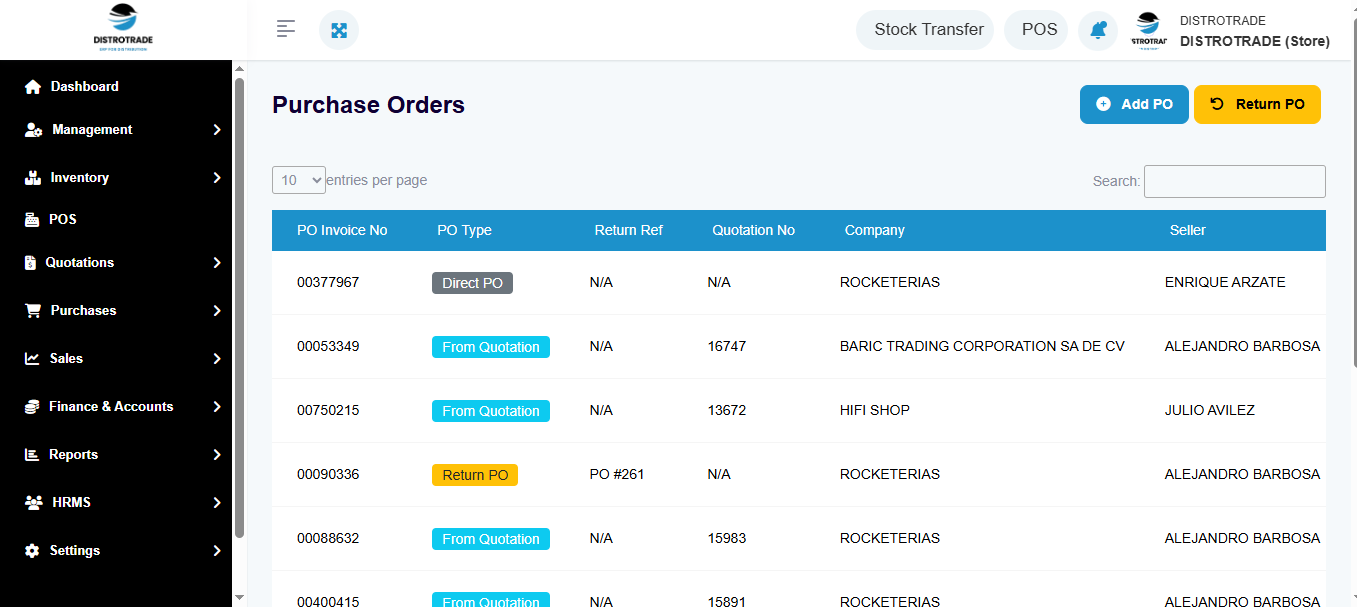Sort by Return Ref column header

click(628, 230)
